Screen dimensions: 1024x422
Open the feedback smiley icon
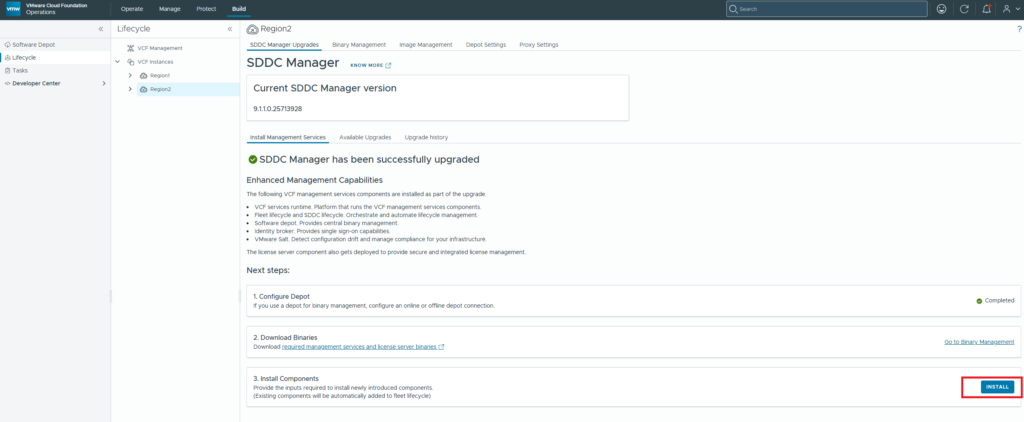tap(941, 9)
